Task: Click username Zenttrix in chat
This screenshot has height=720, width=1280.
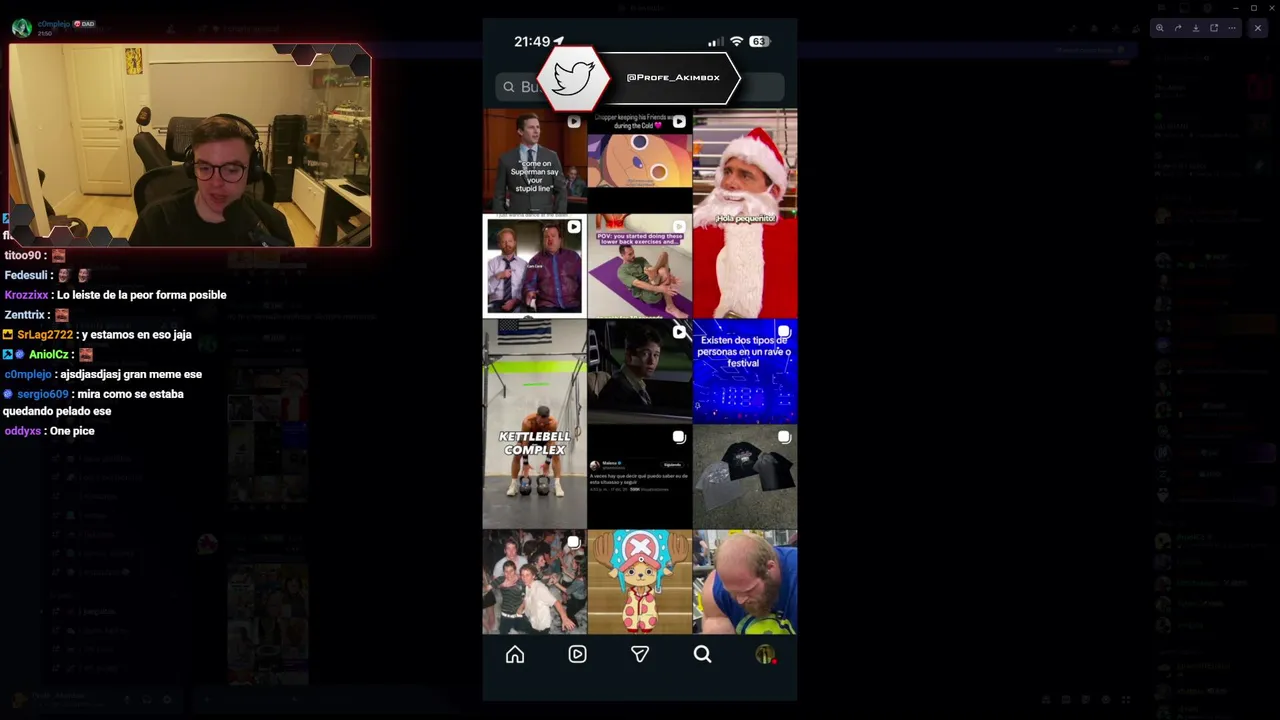Action: click(25, 315)
